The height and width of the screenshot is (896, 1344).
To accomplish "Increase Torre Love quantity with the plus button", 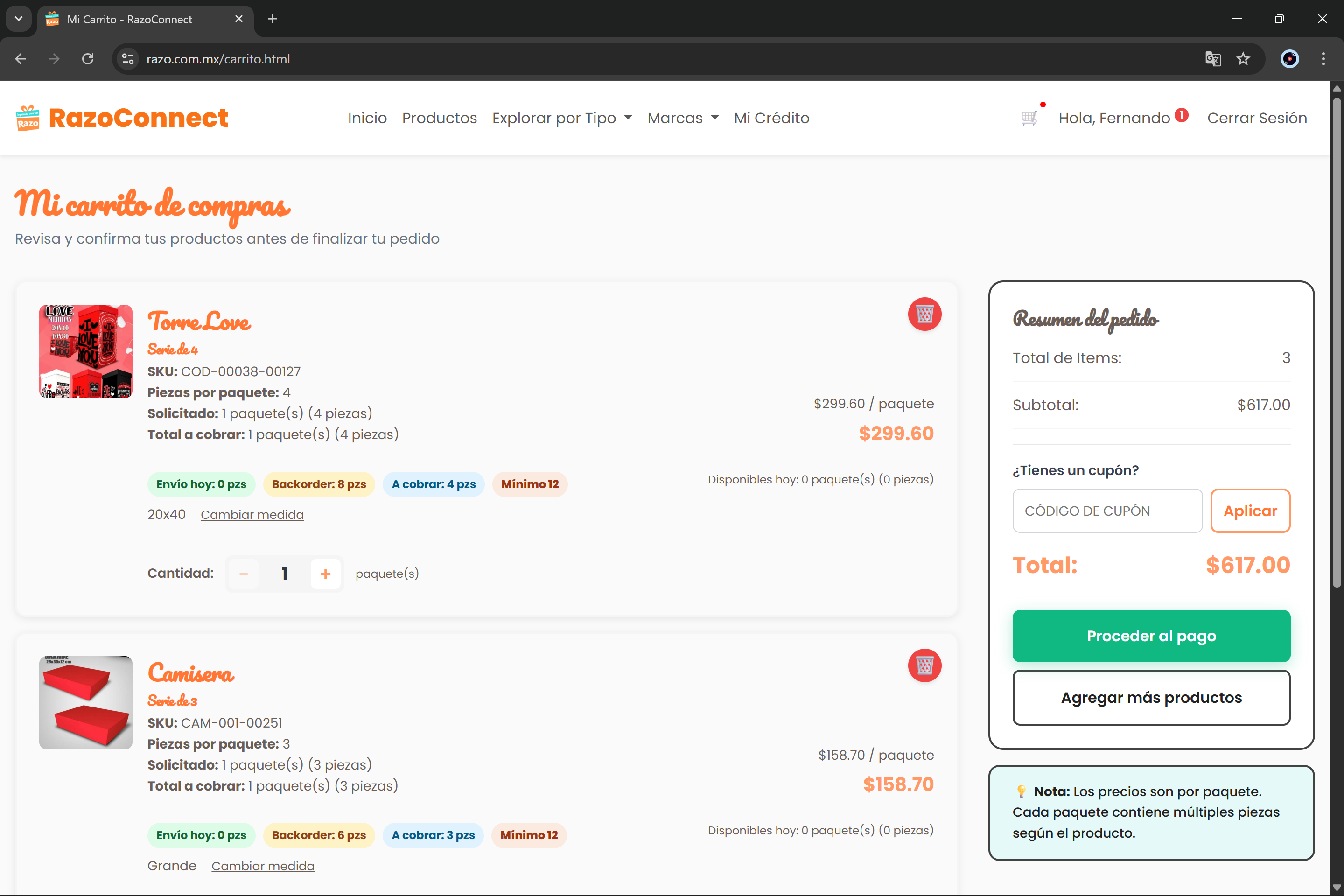I will (325, 573).
